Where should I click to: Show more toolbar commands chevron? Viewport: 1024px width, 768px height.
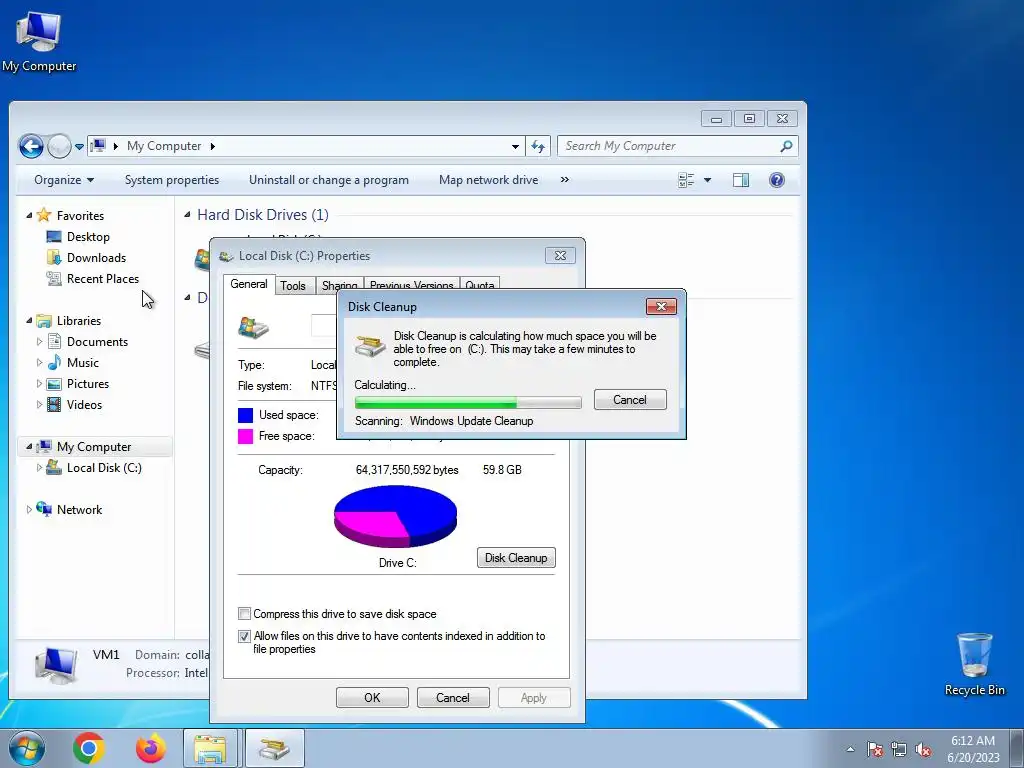pyautogui.click(x=565, y=180)
